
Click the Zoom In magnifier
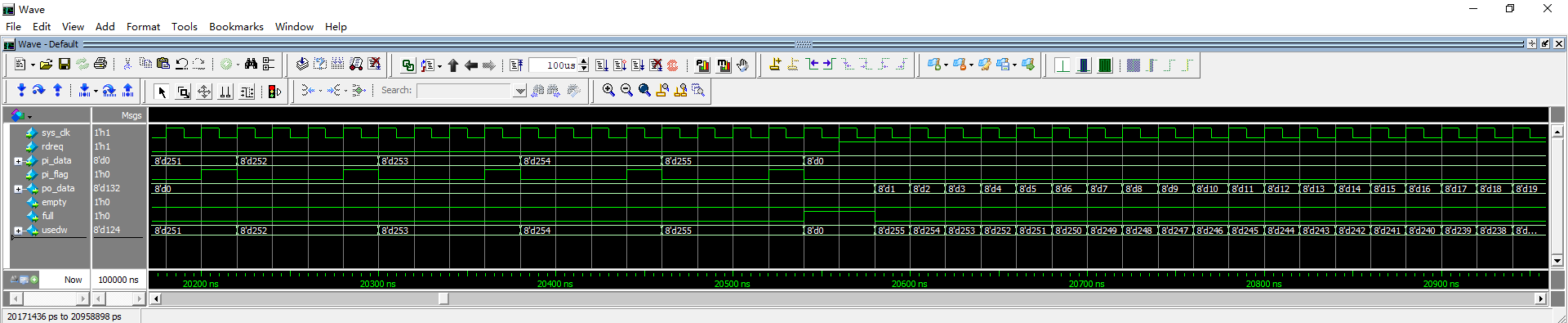pyautogui.click(x=608, y=91)
